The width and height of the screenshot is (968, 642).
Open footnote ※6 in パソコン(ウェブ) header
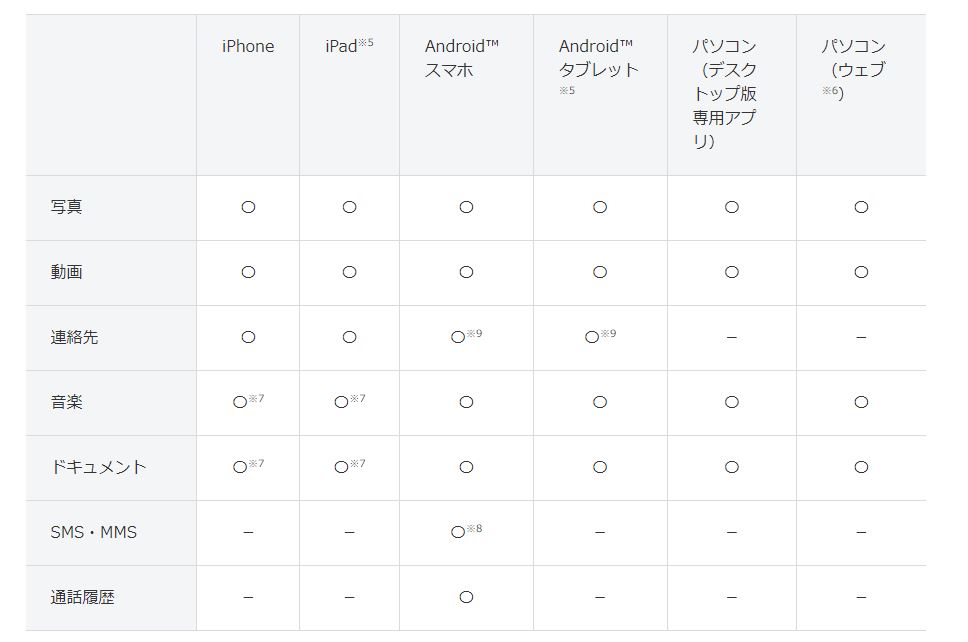[x=833, y=92]
